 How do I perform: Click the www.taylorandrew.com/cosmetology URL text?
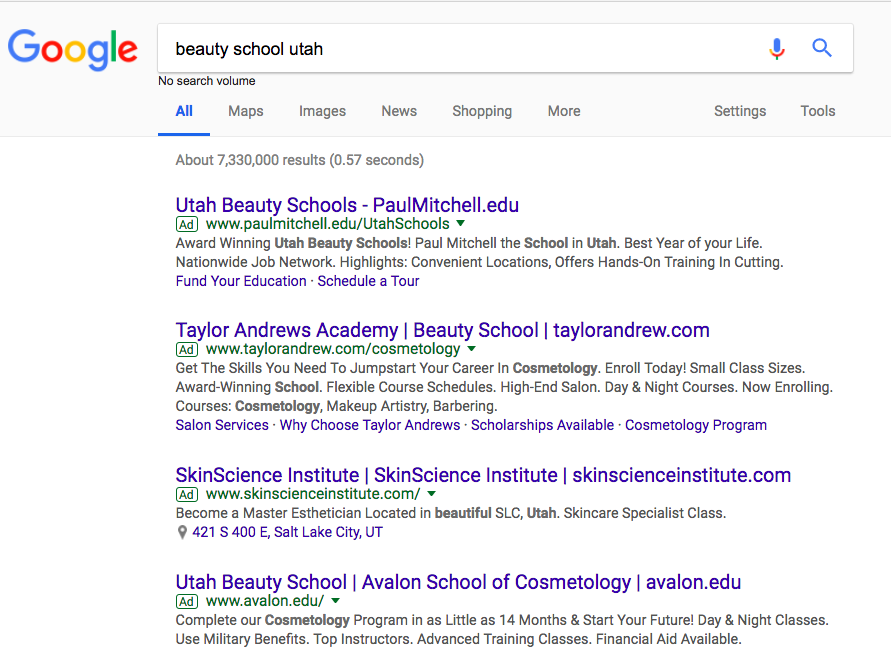(x=333, y=349)
